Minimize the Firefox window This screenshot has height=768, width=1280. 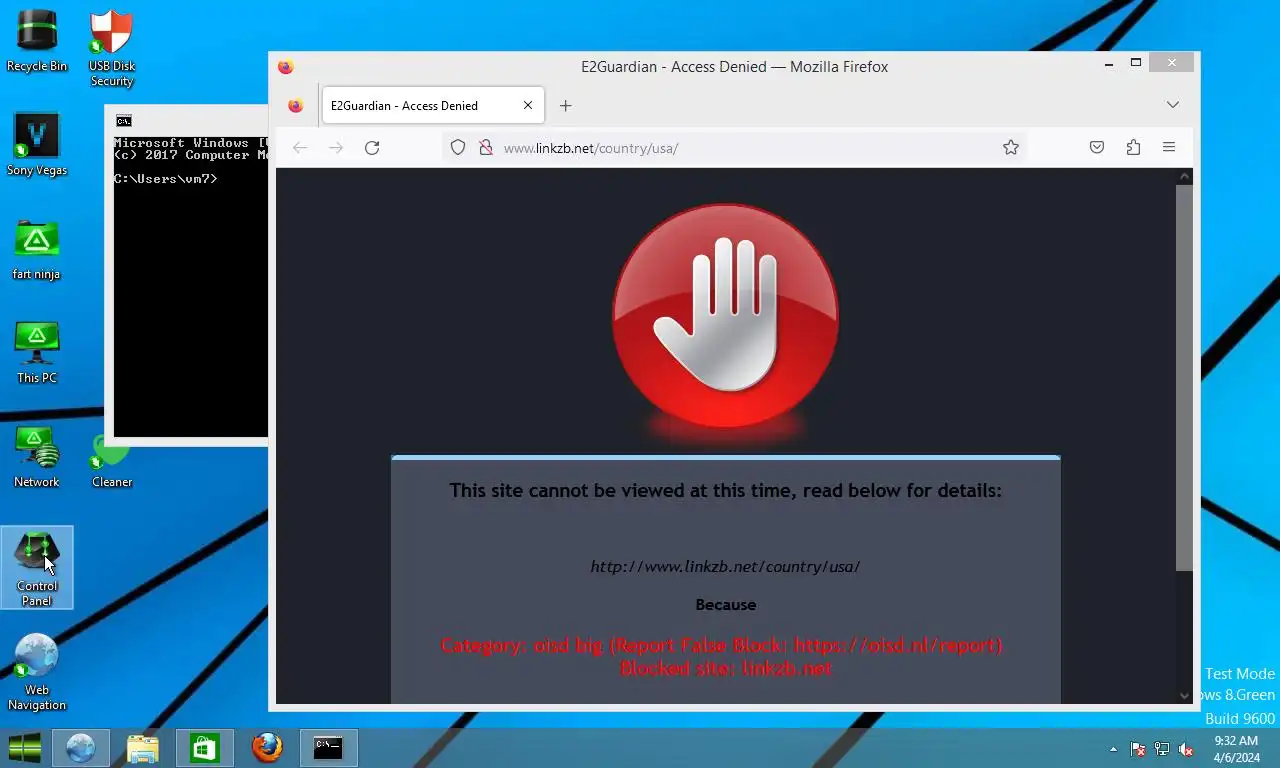pos(1109,63)
